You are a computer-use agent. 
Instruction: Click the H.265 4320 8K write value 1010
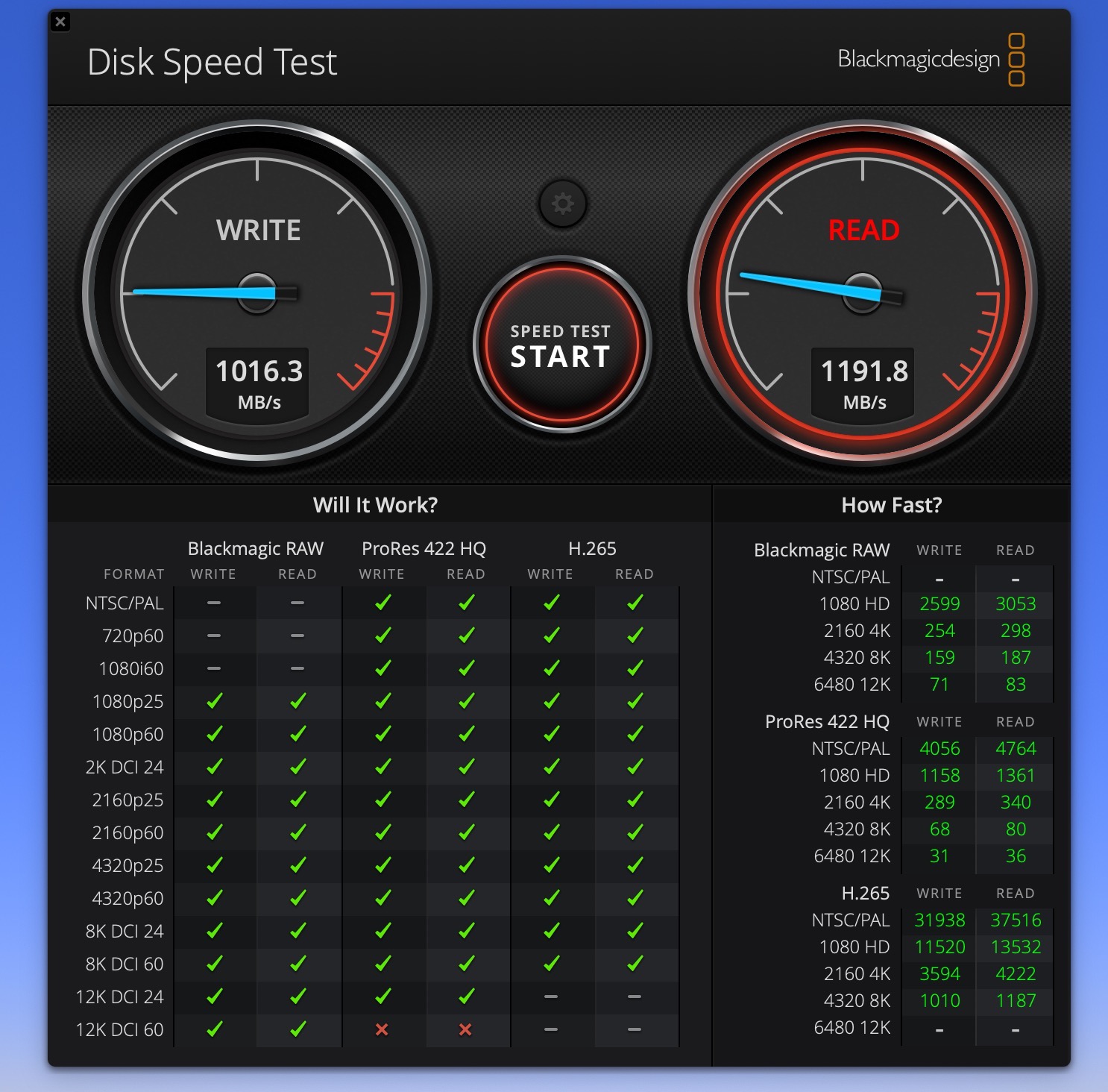point(939,1001)
